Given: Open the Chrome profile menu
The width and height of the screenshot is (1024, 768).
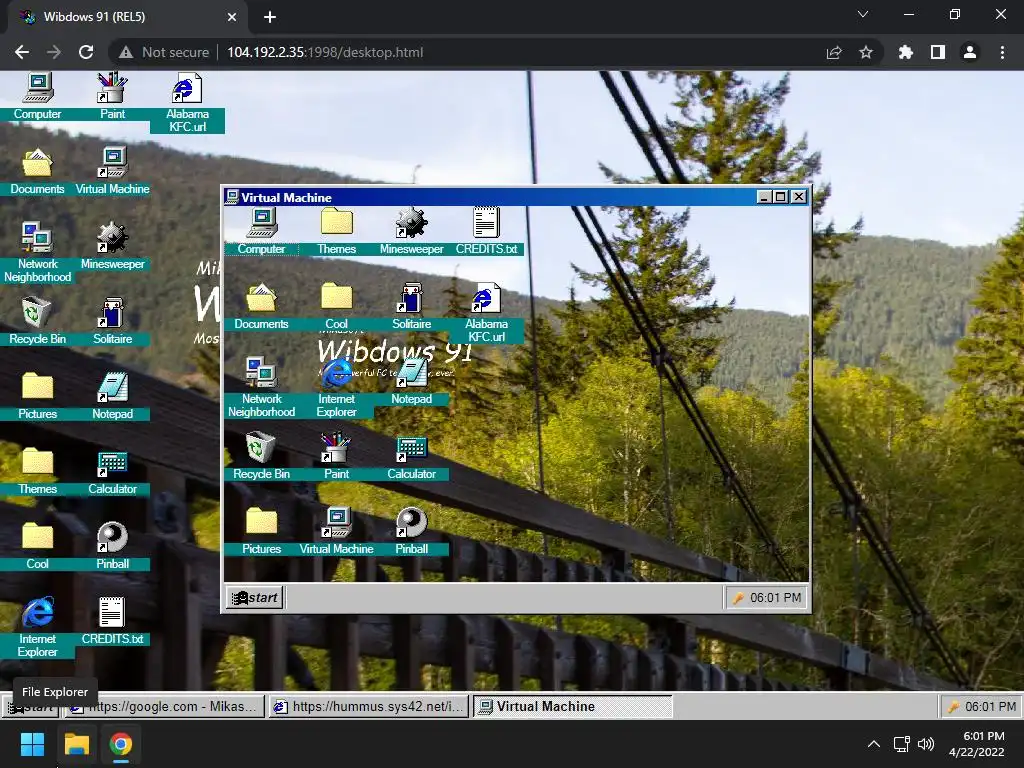Looking at the screenshot, I should 970,52.
